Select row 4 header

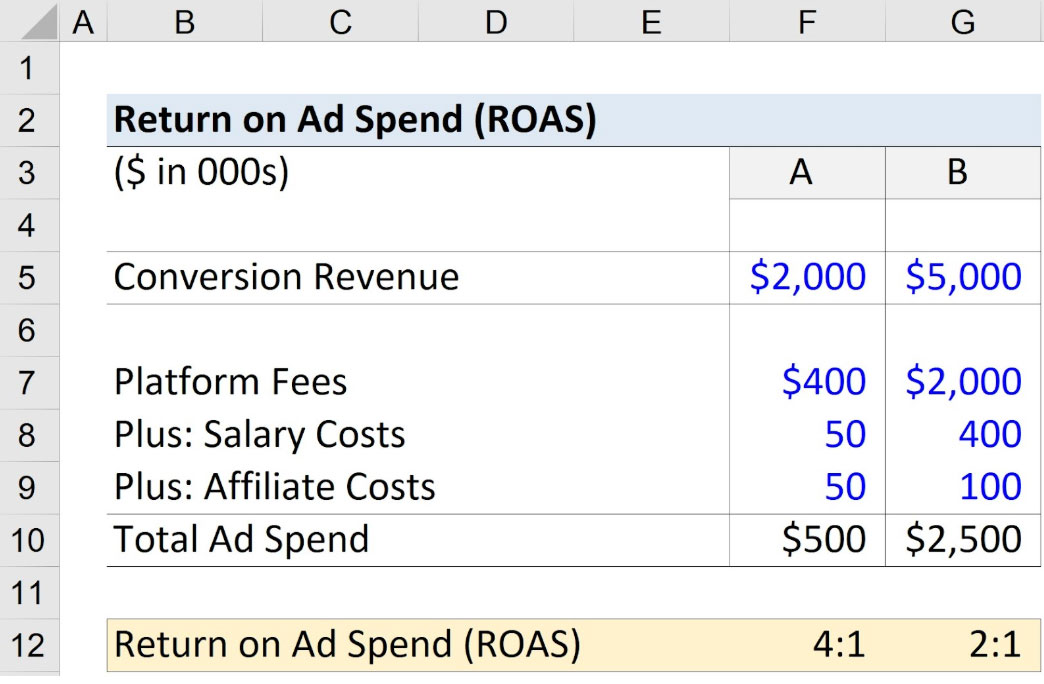[x=29, y=226]
